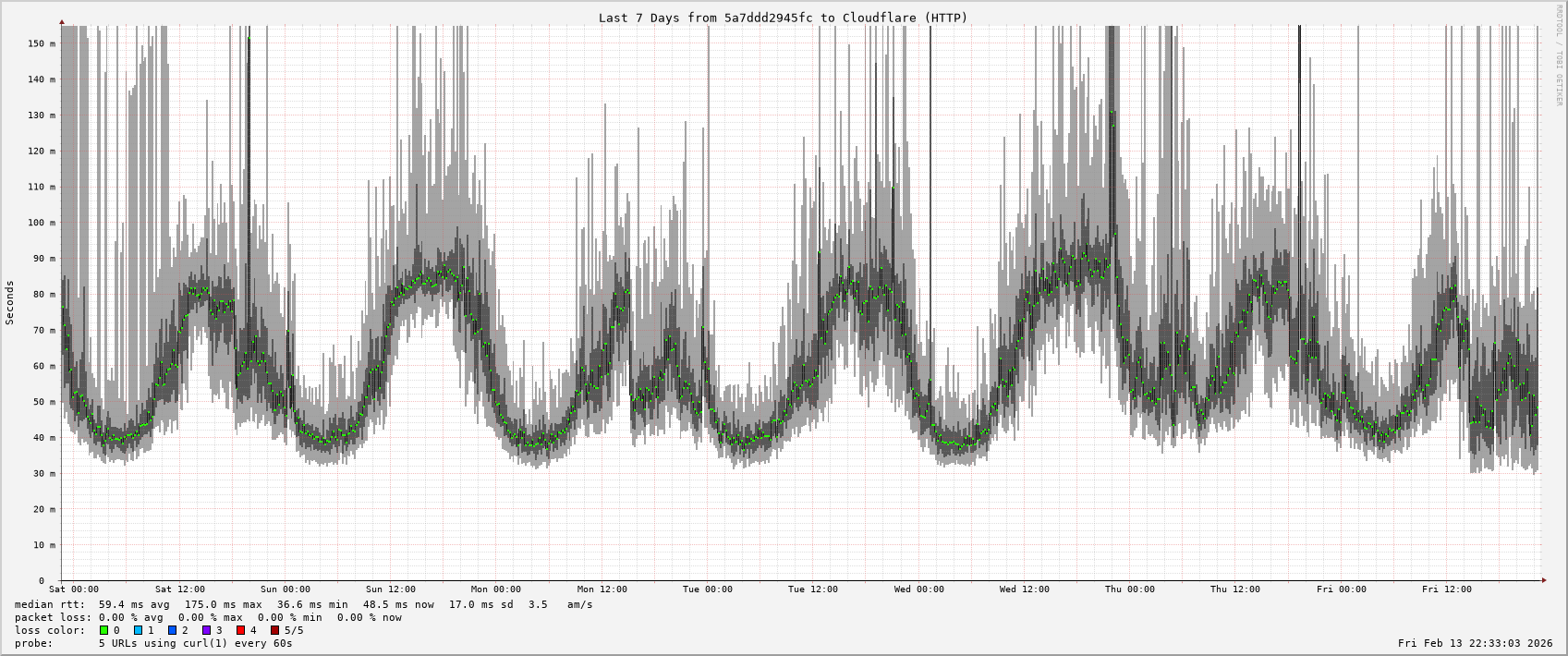The width and height of the screenshot is (1568, 656).
Task: Click the red loss color 4 swatch
Action: 240,630
